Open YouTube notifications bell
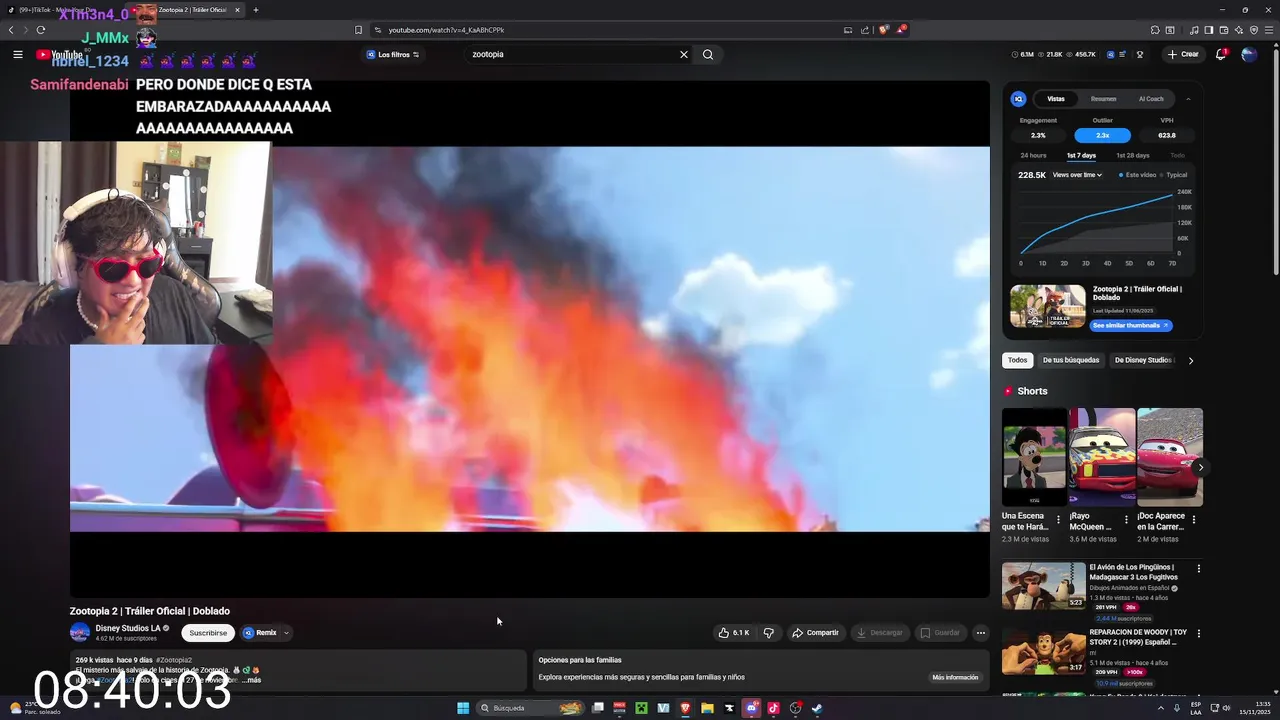This screenshot has height=720, width=1280. pos(1220,54)
